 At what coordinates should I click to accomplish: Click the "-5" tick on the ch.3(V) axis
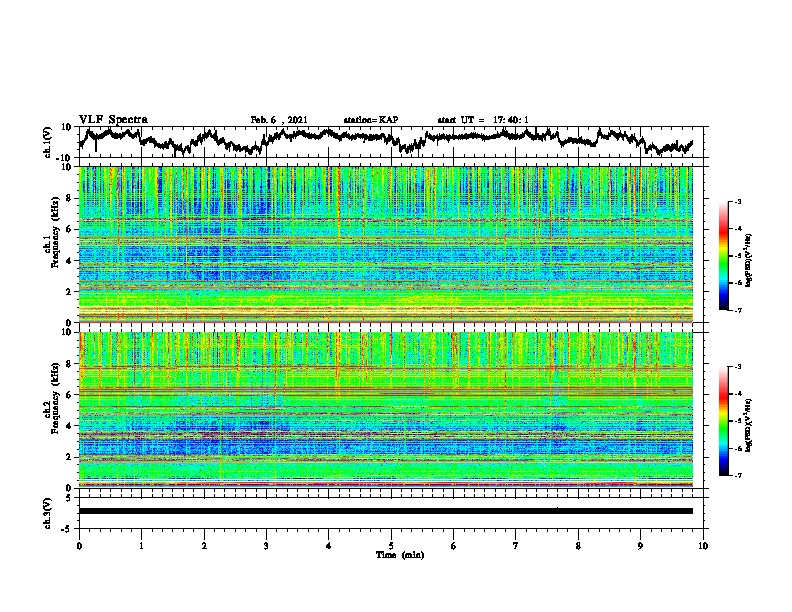pos(68,529)
